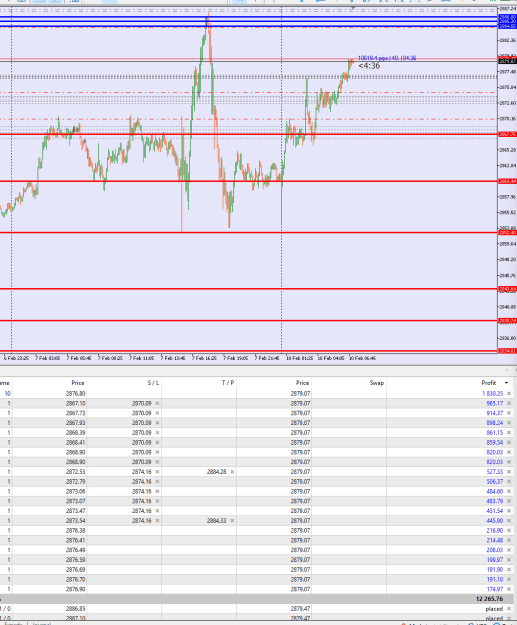The image size is (517, 625).
Task: Sort trades by the S / L column
Action: tap(153, 383)
